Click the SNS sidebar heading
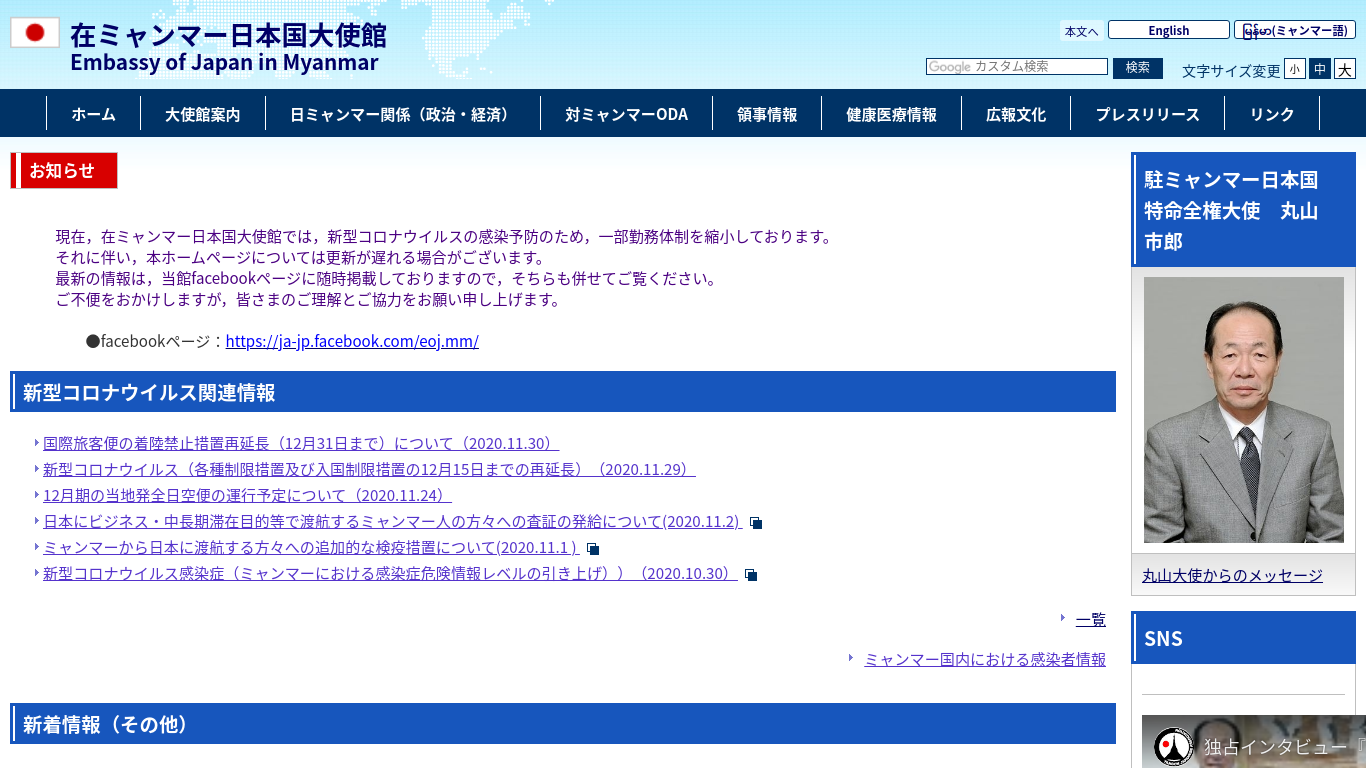 [x=1244, y=638]
